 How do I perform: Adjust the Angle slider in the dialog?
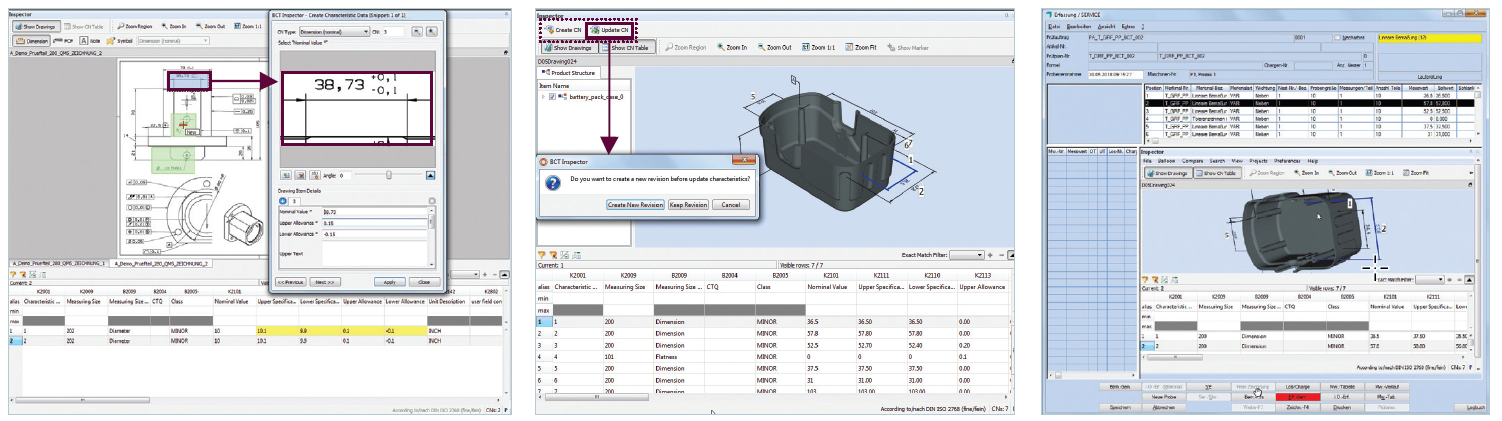coord(389,175)
